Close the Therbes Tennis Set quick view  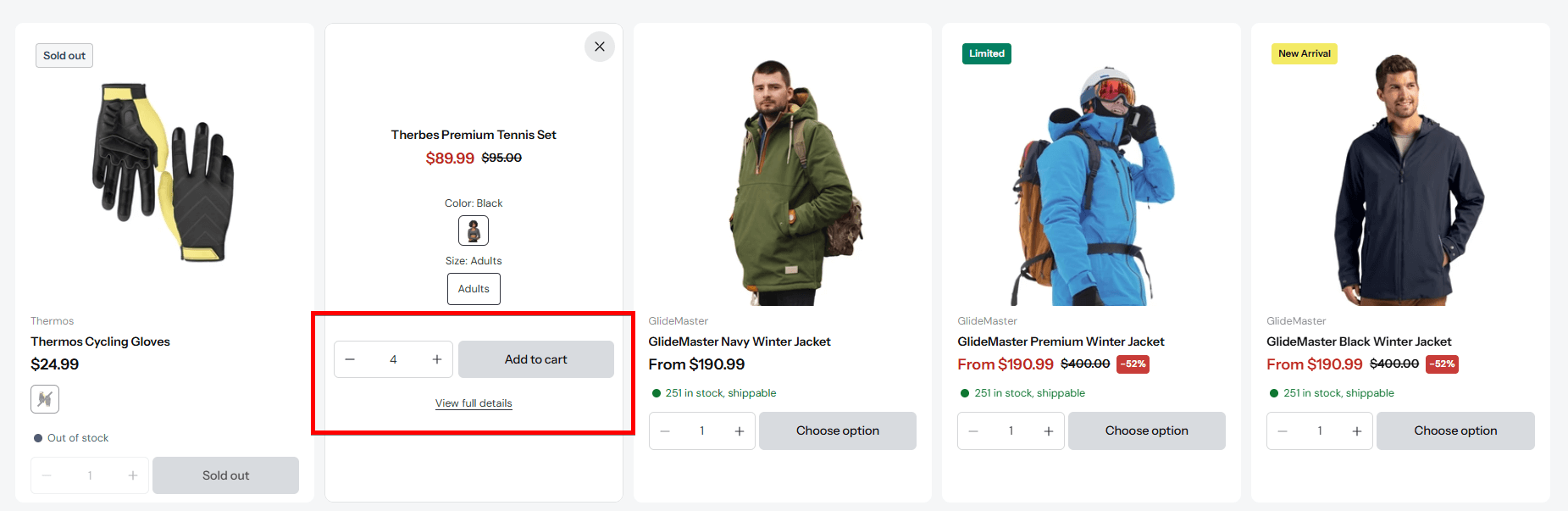tap(599, 47)
